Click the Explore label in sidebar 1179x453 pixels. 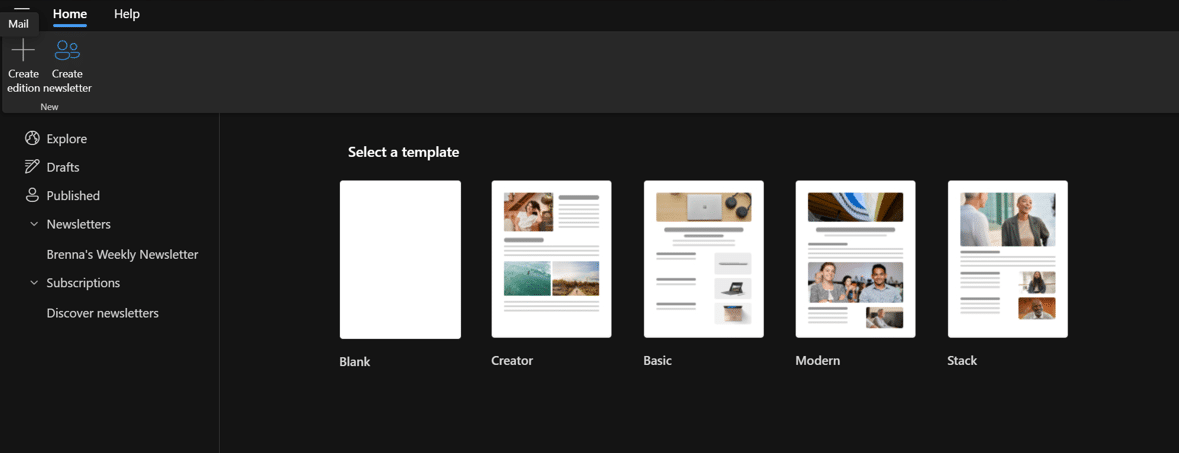click(67, 138)
